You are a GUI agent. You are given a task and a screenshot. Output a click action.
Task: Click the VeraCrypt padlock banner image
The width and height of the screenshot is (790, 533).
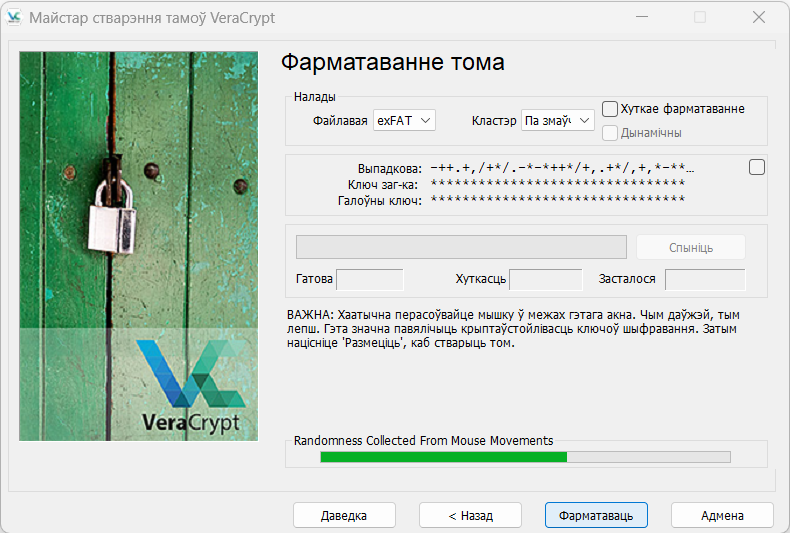139,246
